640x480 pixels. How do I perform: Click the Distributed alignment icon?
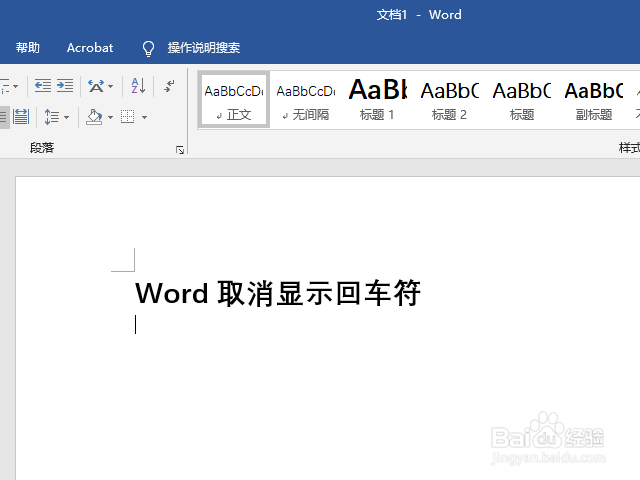pyautogui.click(x=21, y=117)
